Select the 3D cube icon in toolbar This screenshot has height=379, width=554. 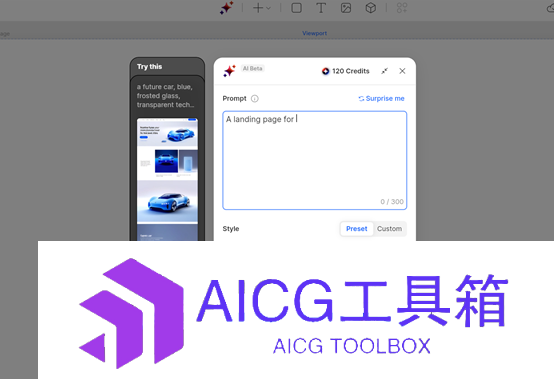[x=371, y=8]
